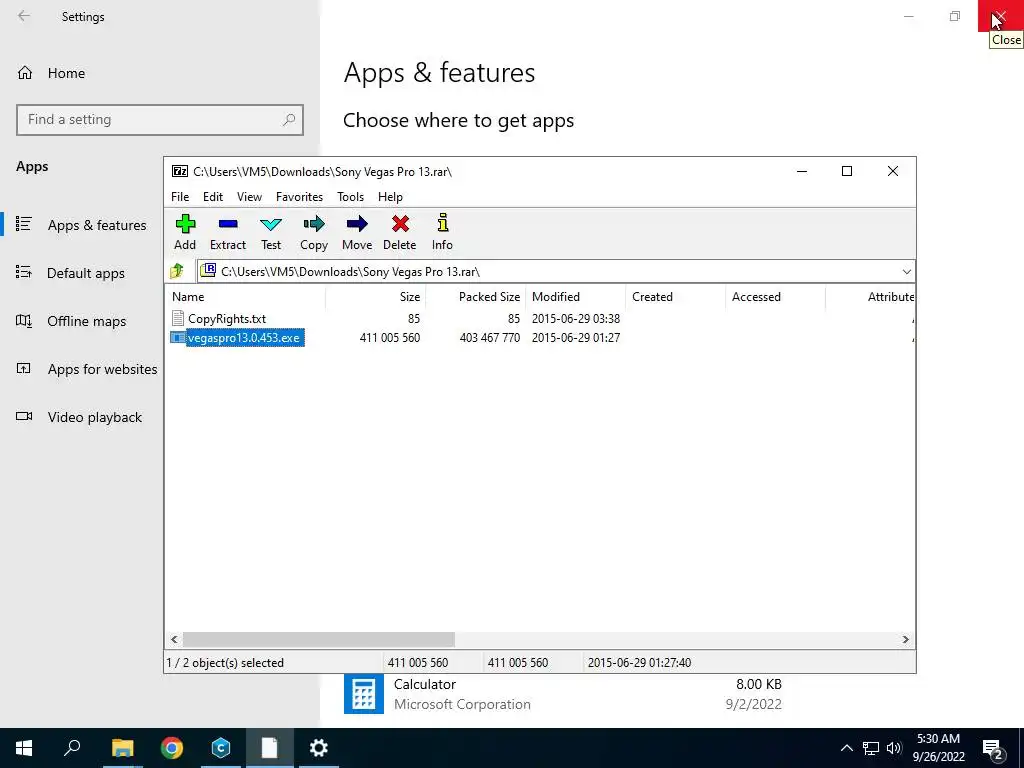1024x768 pixels.
Task: Choose the Move toolbar icon
Action: (x=357, y=224)
